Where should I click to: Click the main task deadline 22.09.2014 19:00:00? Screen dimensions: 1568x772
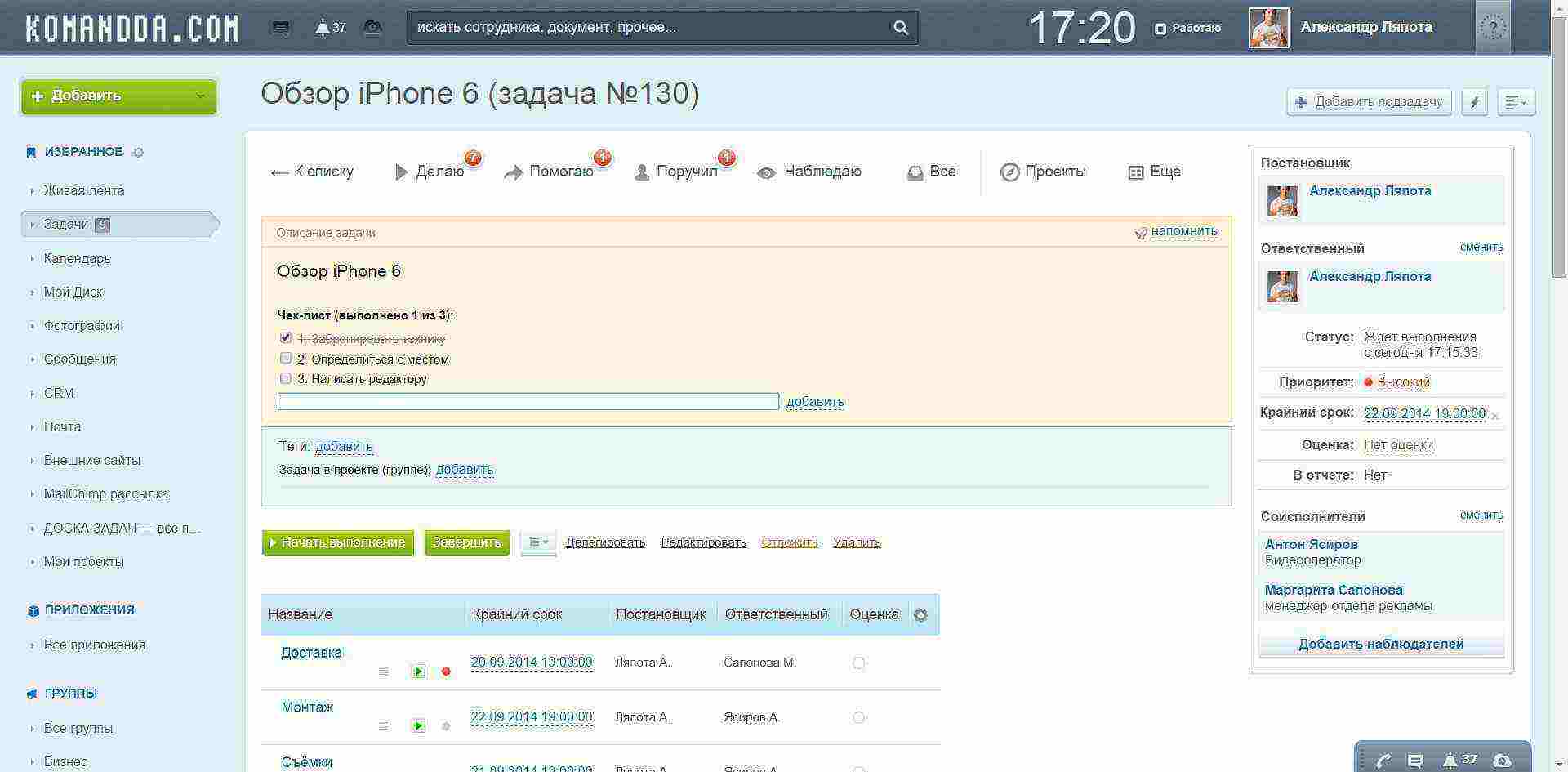(1424, 413)
